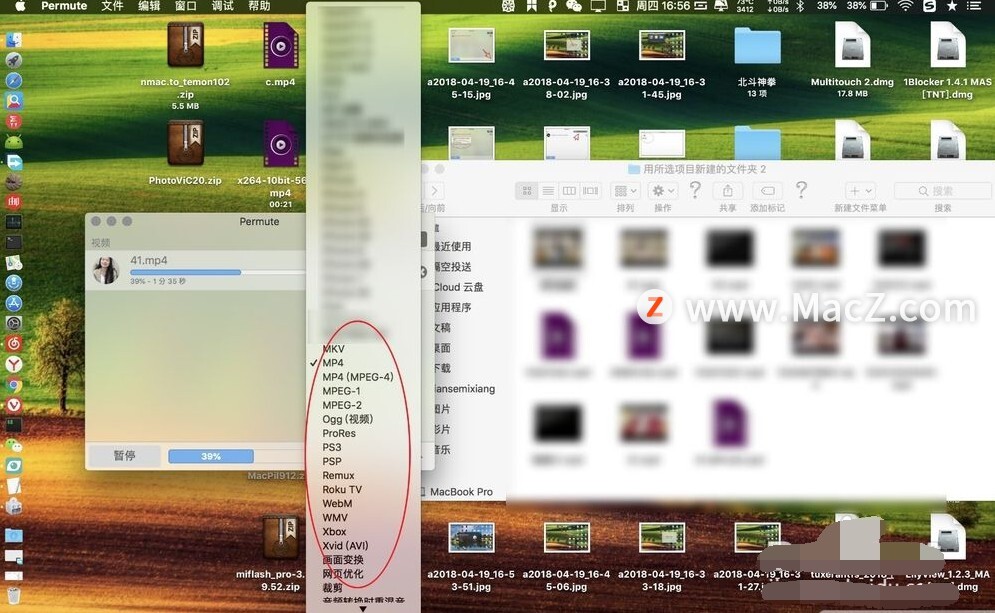
Task: Click the battery icon in the menu bar
Action: pos(879,6)
